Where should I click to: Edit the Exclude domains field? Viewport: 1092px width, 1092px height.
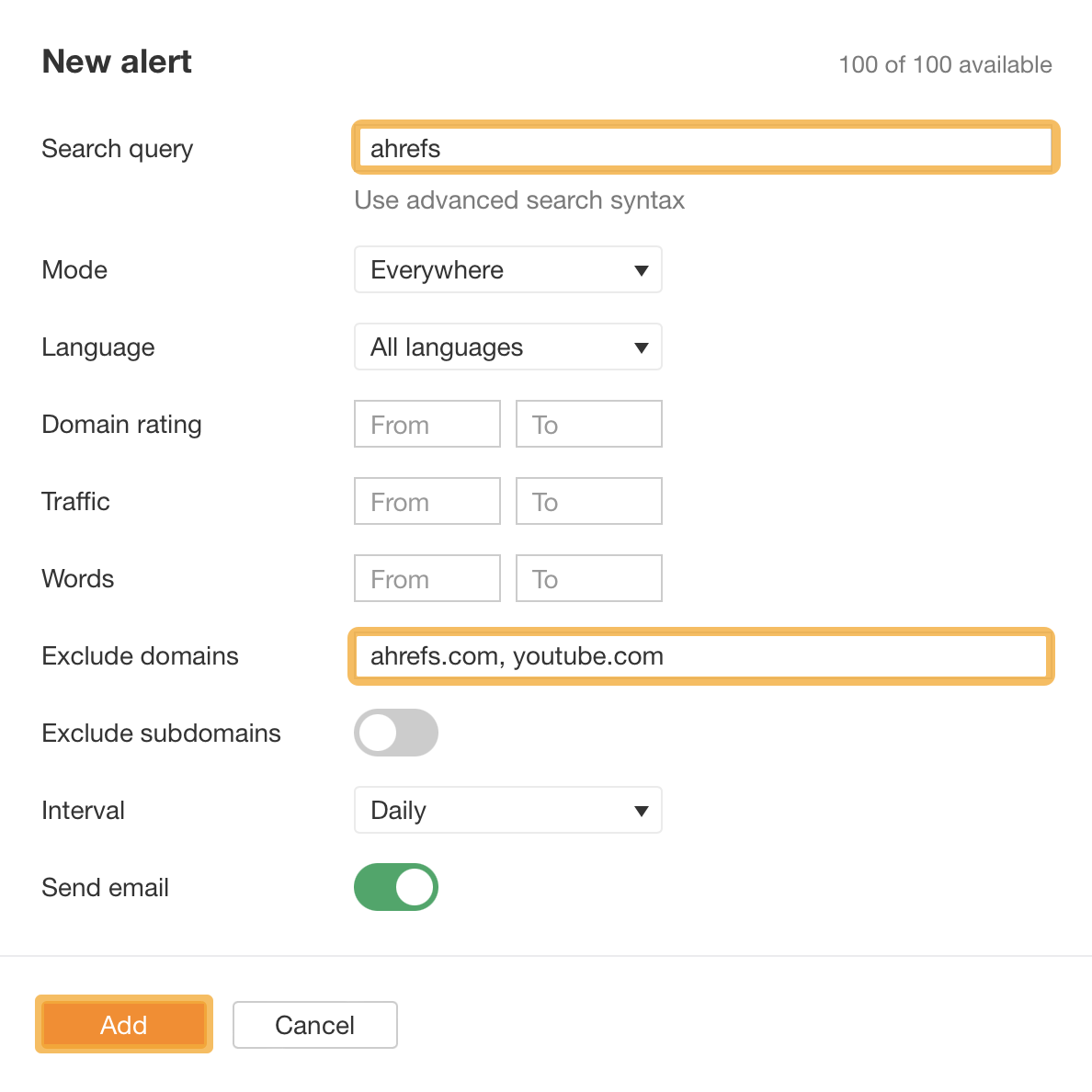[x=700, y=655]
